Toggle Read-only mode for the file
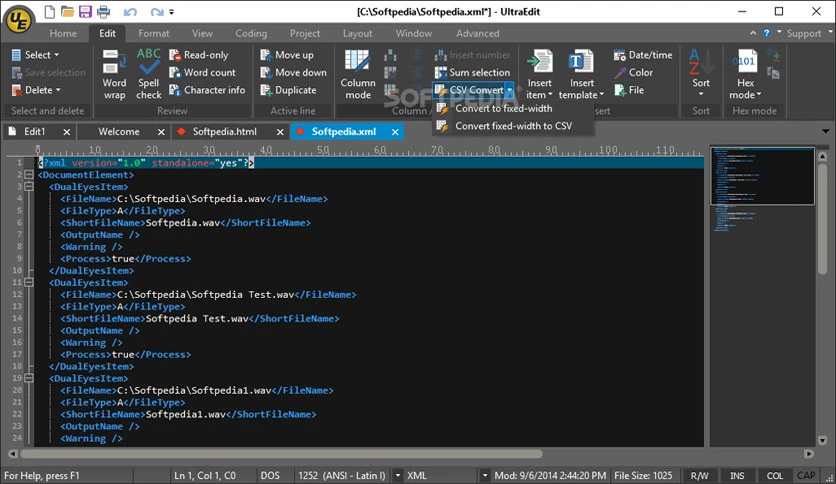Screen dimensions: 836x484 click(x=198, y=55)
